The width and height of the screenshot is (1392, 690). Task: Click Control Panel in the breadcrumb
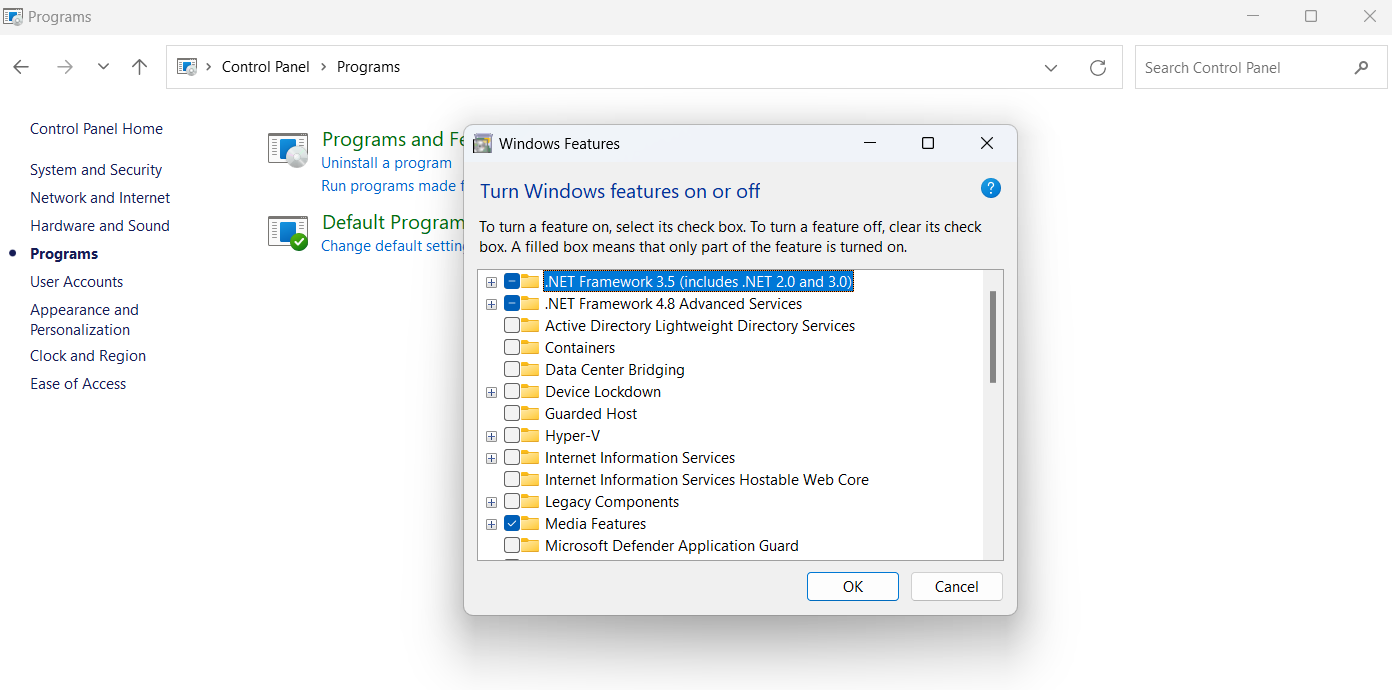[x=266, y=67]
